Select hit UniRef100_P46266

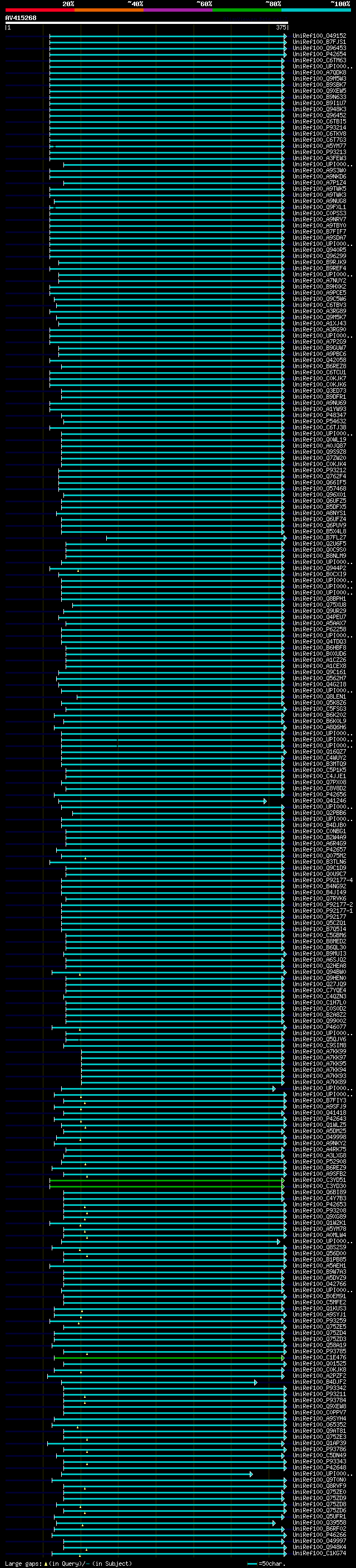[x=319, y=1535]
